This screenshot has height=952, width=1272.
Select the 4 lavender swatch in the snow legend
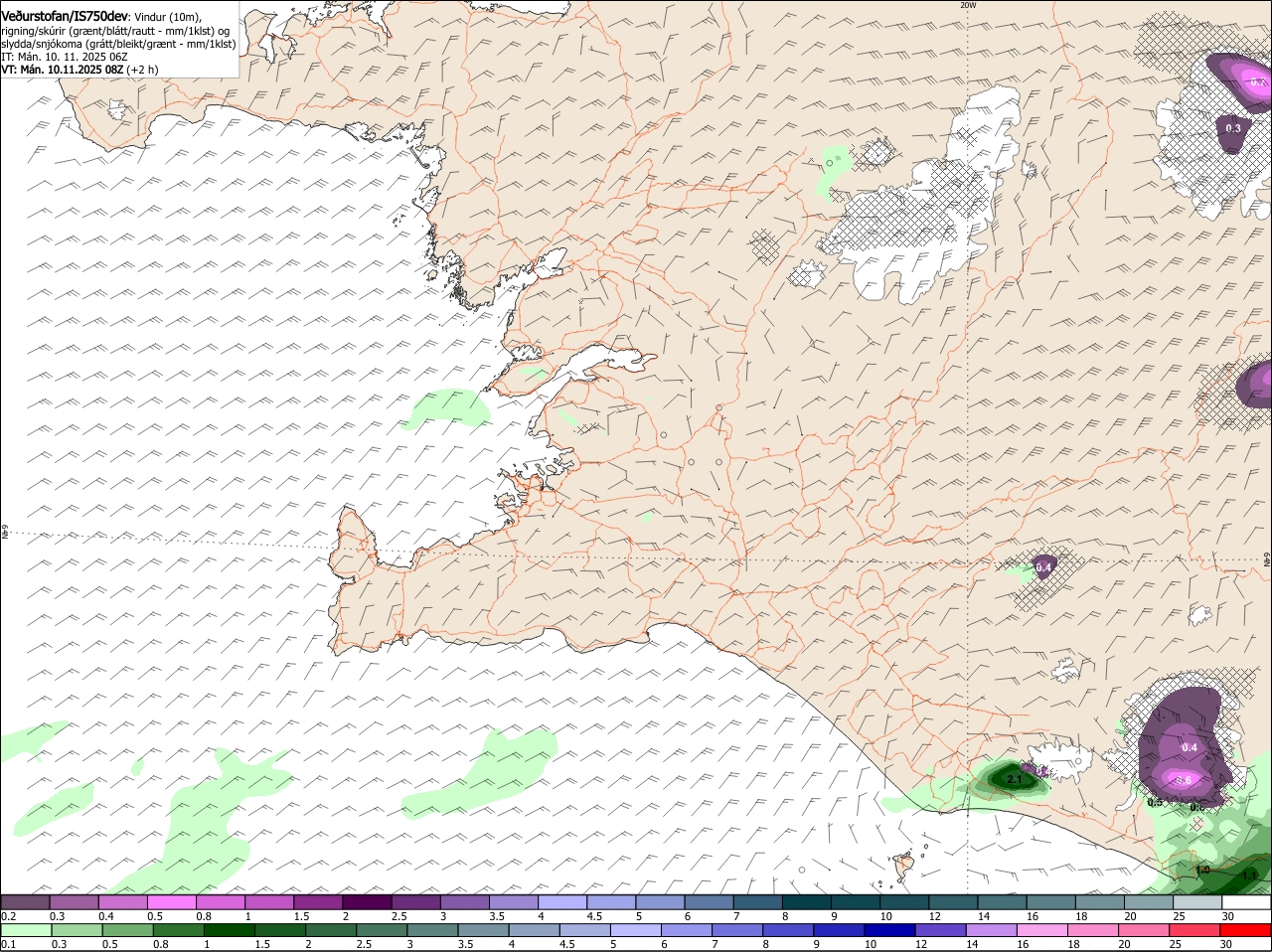point(562,901)
